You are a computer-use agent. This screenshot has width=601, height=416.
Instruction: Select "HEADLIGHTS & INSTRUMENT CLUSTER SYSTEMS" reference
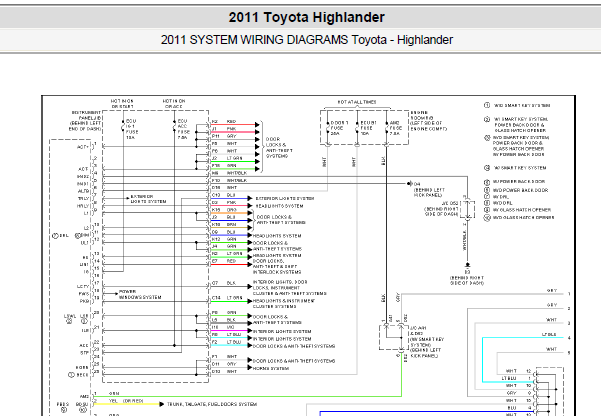coord(284,304)
